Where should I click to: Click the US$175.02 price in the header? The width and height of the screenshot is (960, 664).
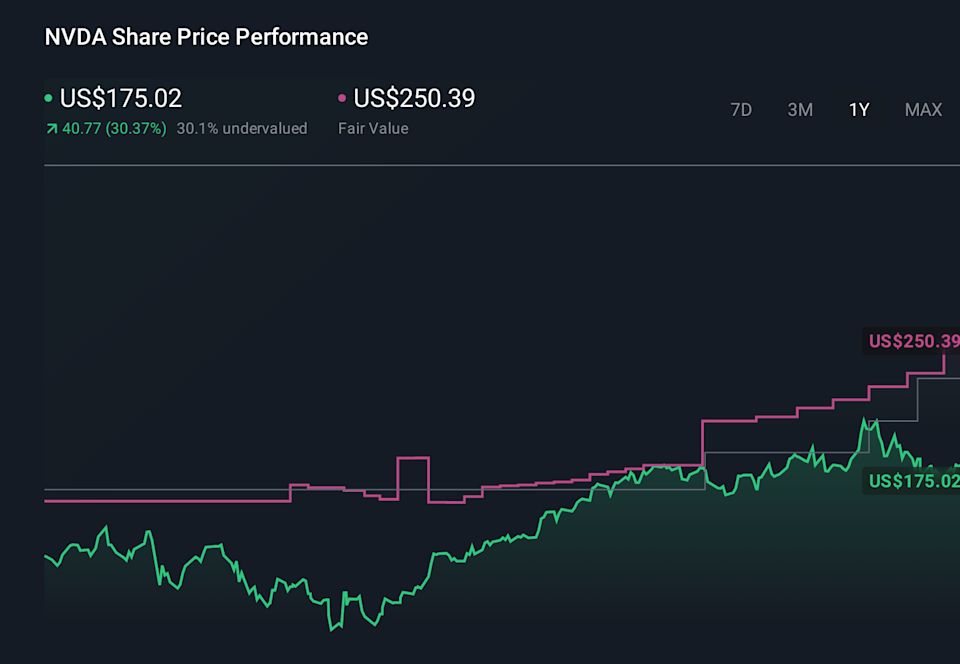[121, 99]
